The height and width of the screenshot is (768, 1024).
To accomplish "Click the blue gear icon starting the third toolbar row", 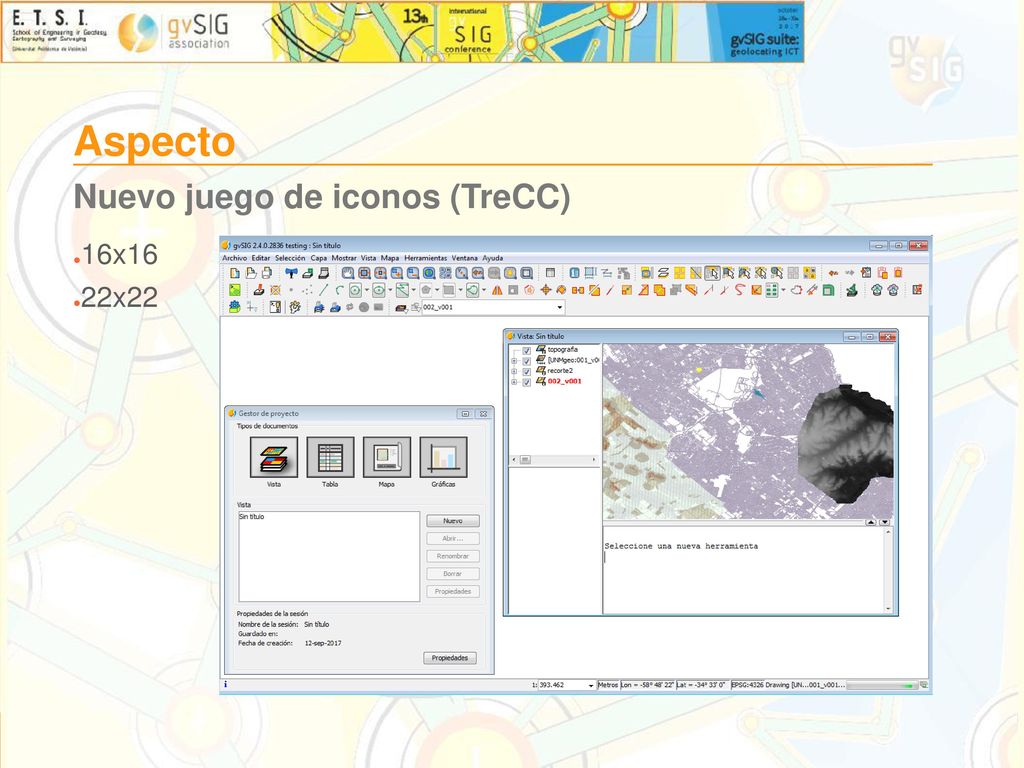I will click(x=235, y=307).
